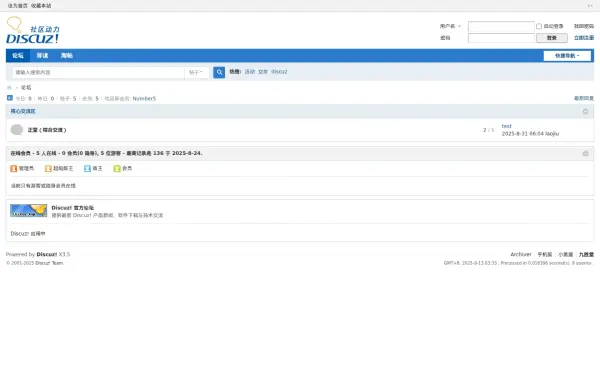Open the username type dropdown
This screenshot has width=600, height=375.
450,26
